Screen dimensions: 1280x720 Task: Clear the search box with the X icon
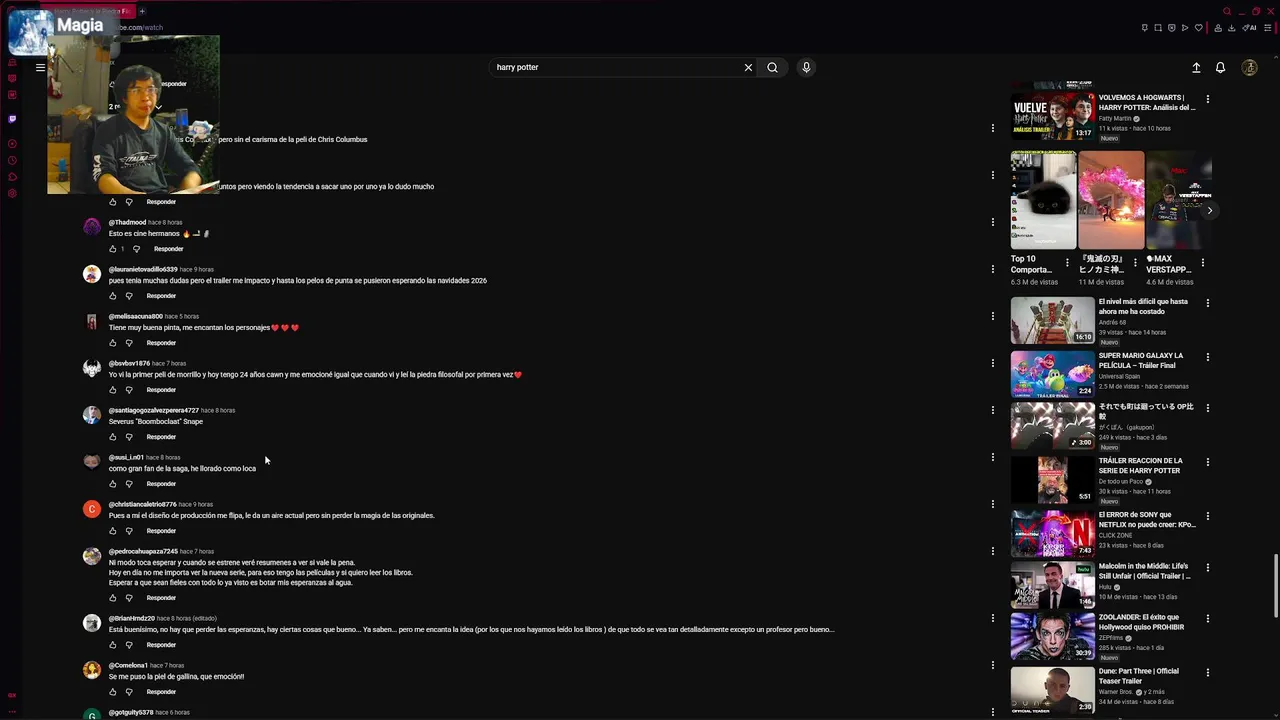pyautogui.click(x=748, y=67)
